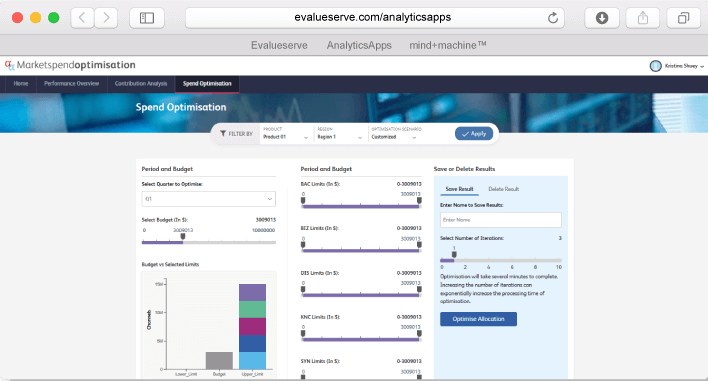Open the Evalueserve bookmark
The image size is (708, 381).
(x=279, y=45)
